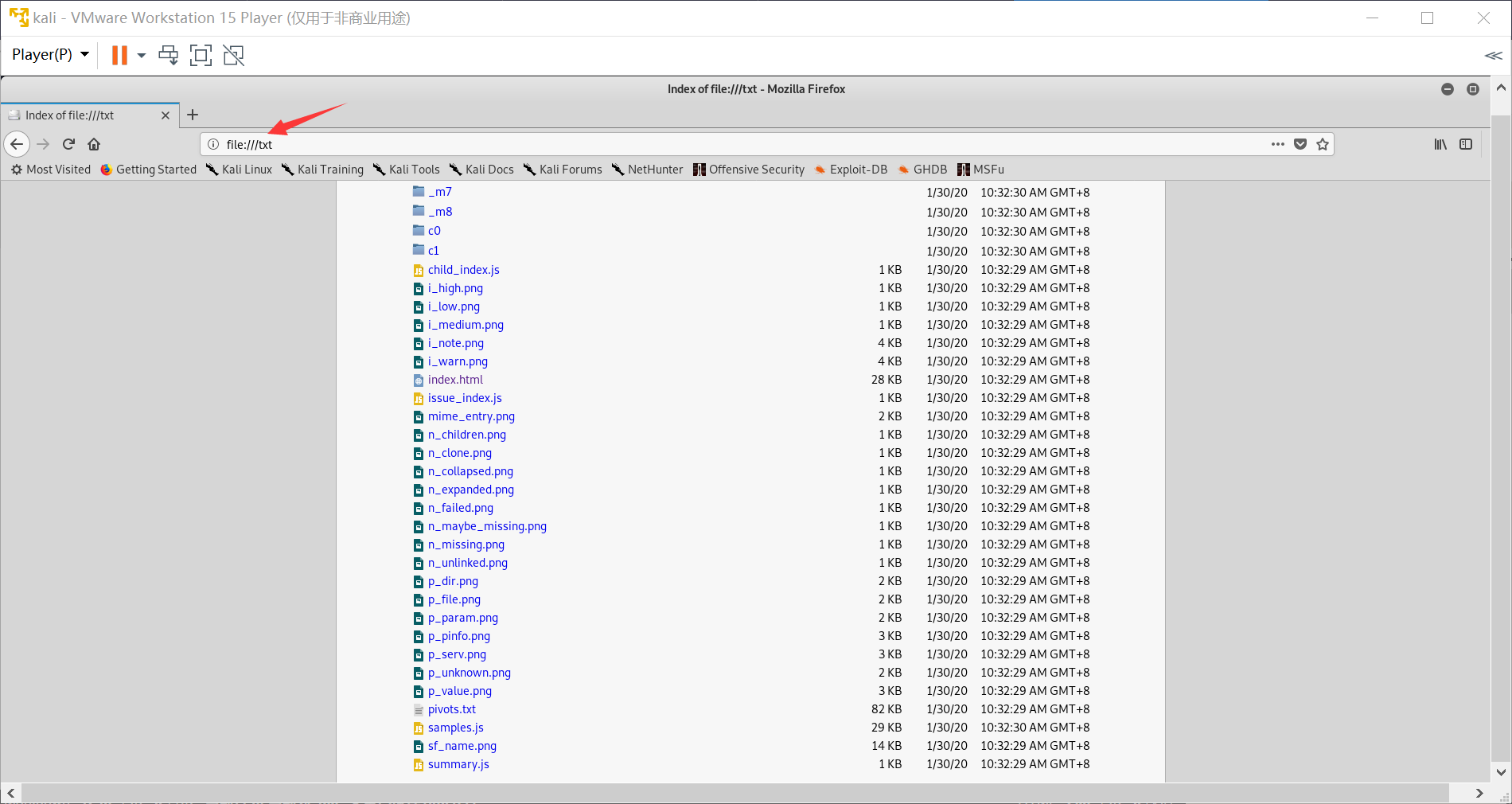
Task: Open the MSFu bookmark
Action: pos(980,170)
